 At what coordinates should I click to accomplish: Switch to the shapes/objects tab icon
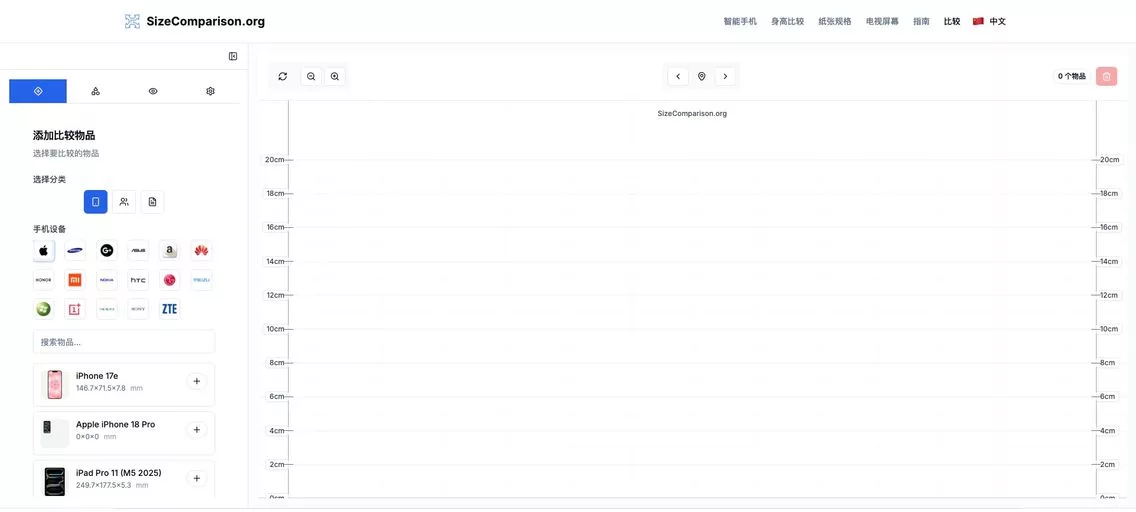(95, 91)
